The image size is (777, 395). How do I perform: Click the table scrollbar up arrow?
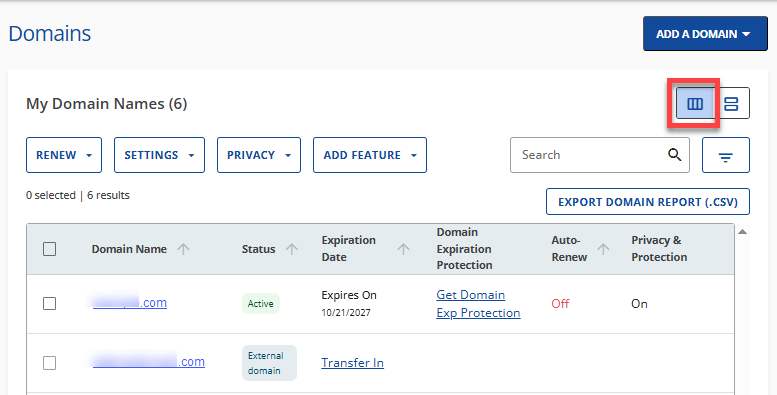[x=742, y=231]
